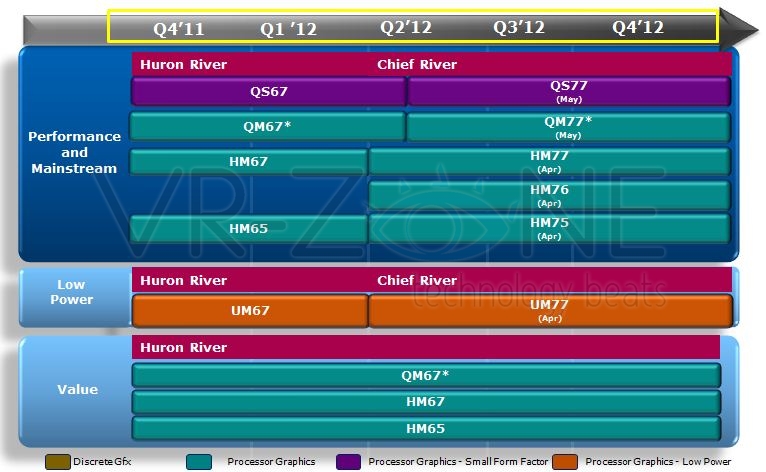The height and width of the screenshot is (472, 766).
Task: Click QM67* bar in Value section
Action: pyautogui.click(x=426, y=375)
